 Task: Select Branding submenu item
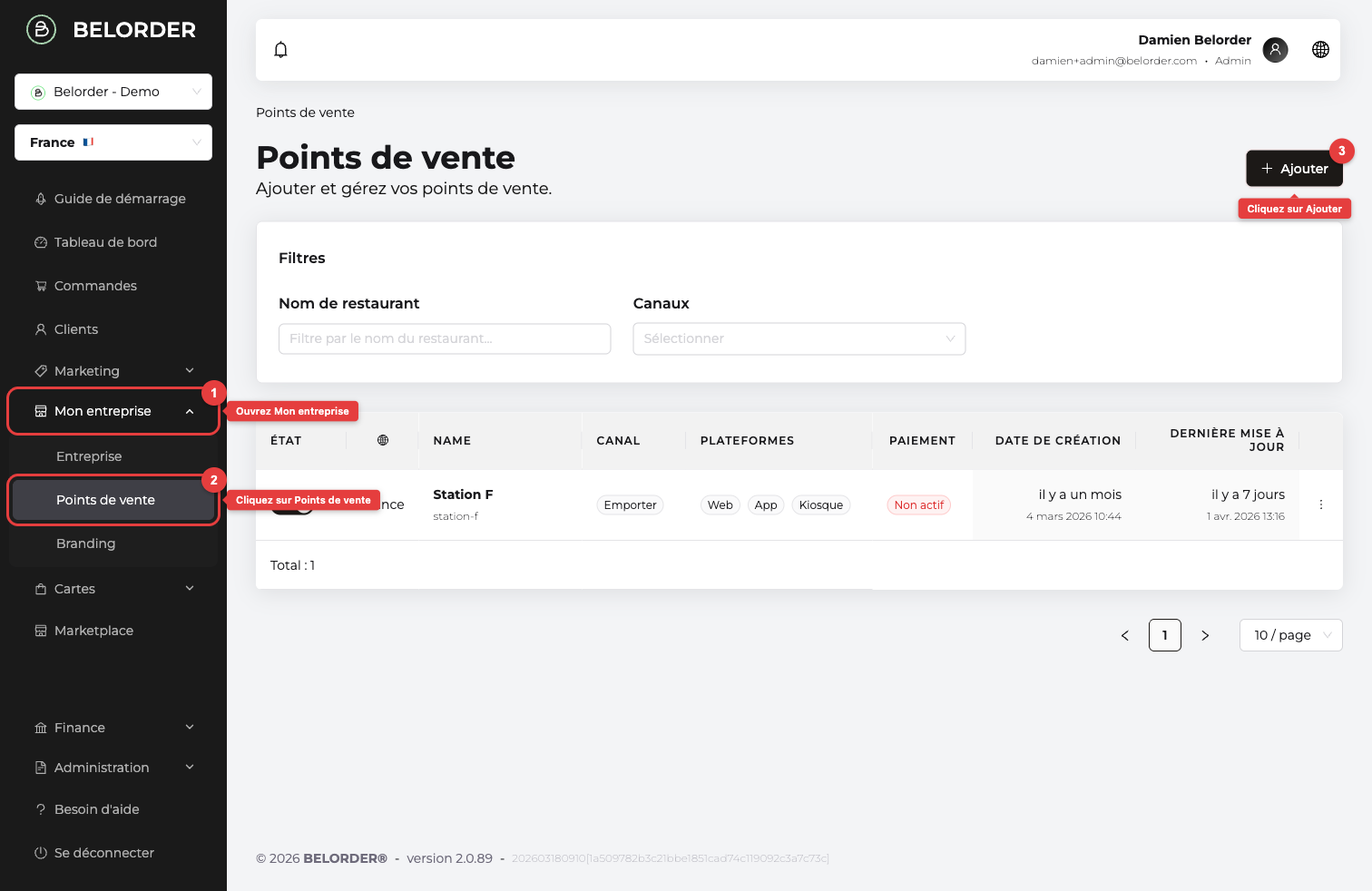(x=113, y=543)
